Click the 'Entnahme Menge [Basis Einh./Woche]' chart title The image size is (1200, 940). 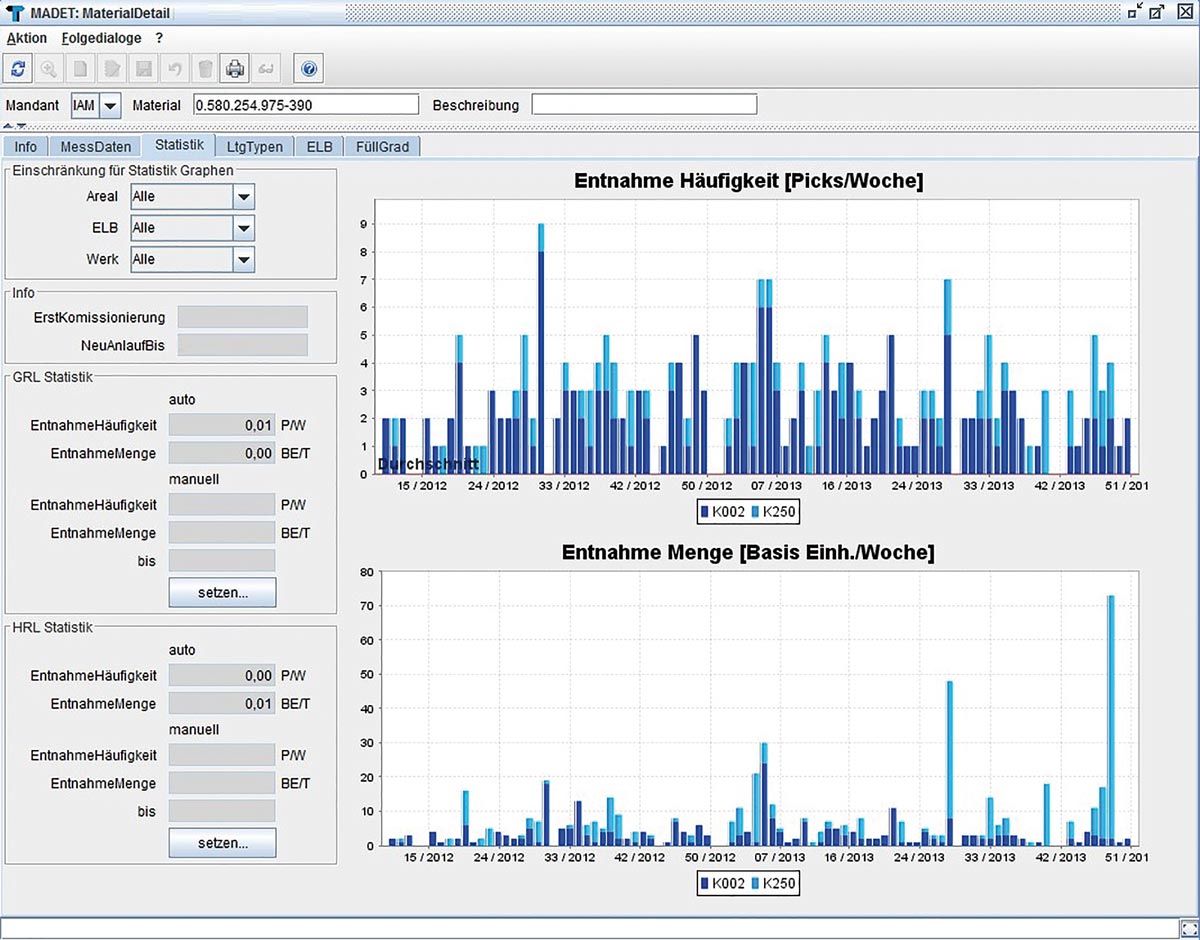coord(748,553)
